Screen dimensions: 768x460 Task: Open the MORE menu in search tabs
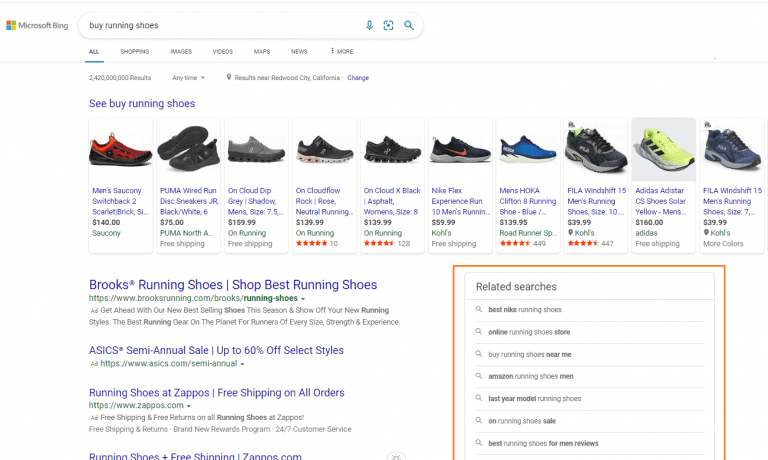[x=341, y=51]
